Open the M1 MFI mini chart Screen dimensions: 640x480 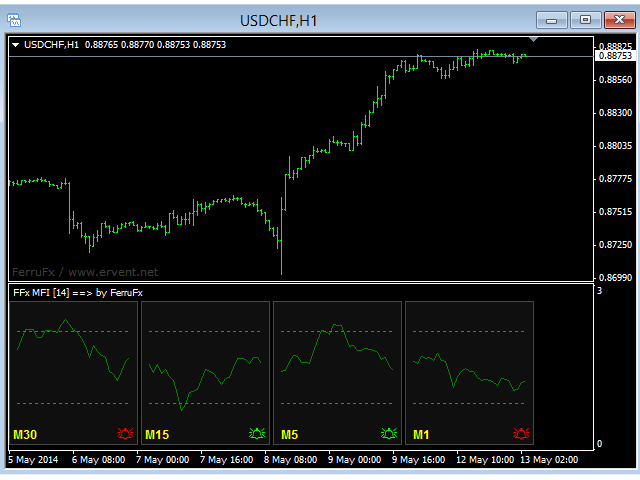(469, 373)
